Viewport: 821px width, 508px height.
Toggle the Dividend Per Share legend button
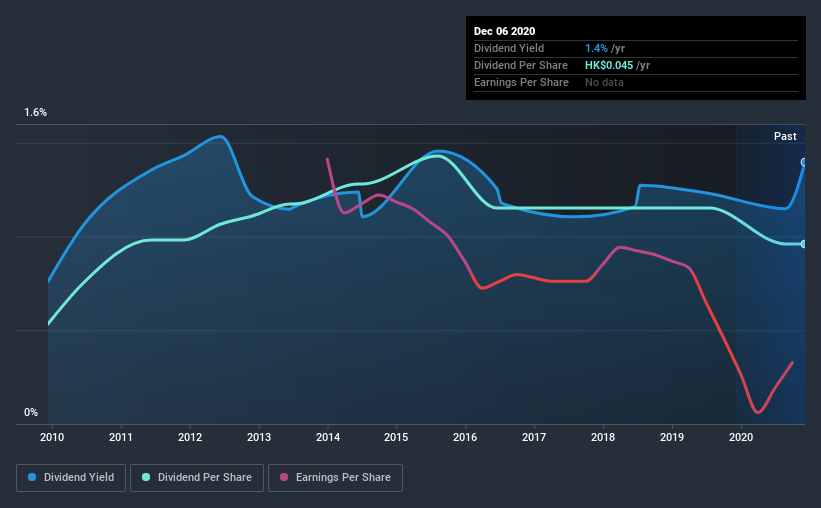click(197, 478)
